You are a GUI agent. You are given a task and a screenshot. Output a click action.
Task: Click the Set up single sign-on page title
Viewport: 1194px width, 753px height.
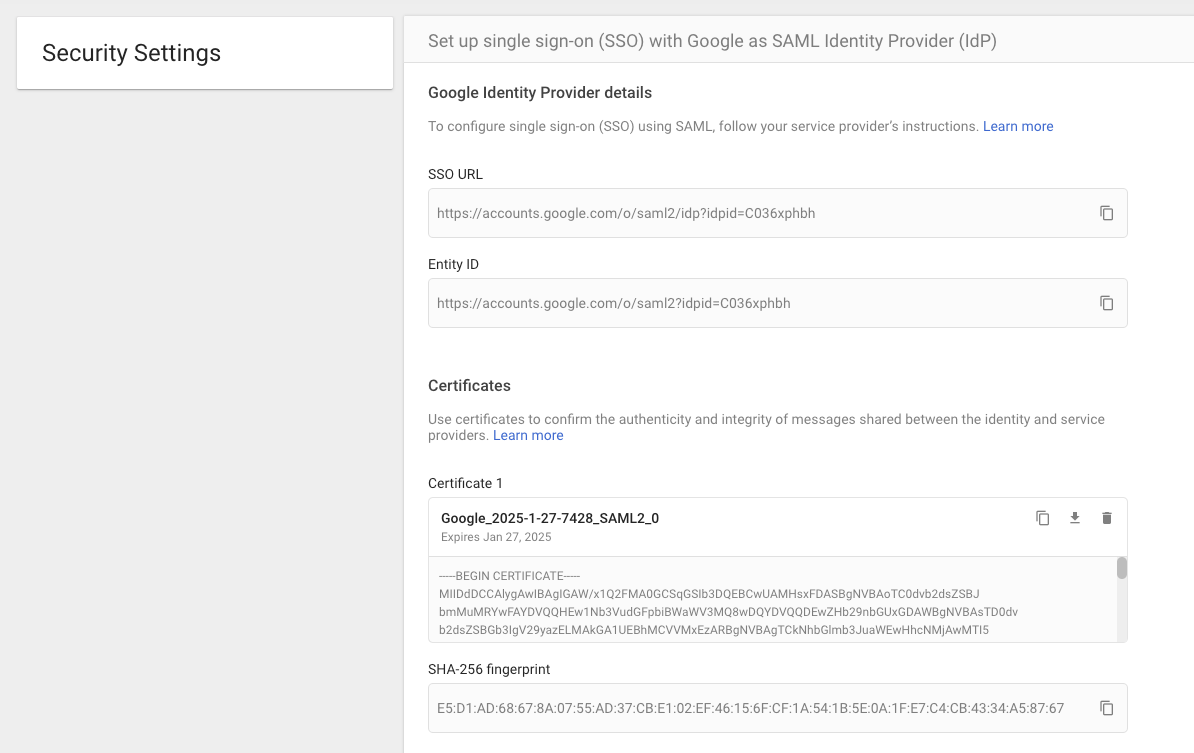coord(712,41)
